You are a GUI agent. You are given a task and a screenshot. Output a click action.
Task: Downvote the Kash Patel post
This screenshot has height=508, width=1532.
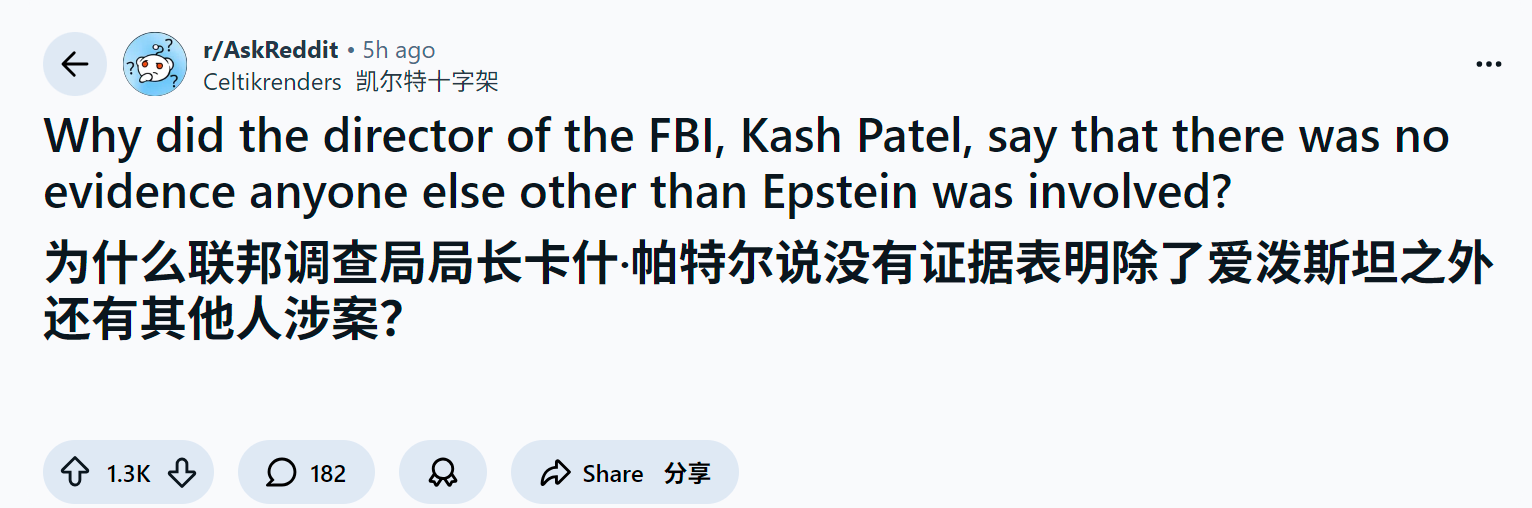[x=181, y=473]
